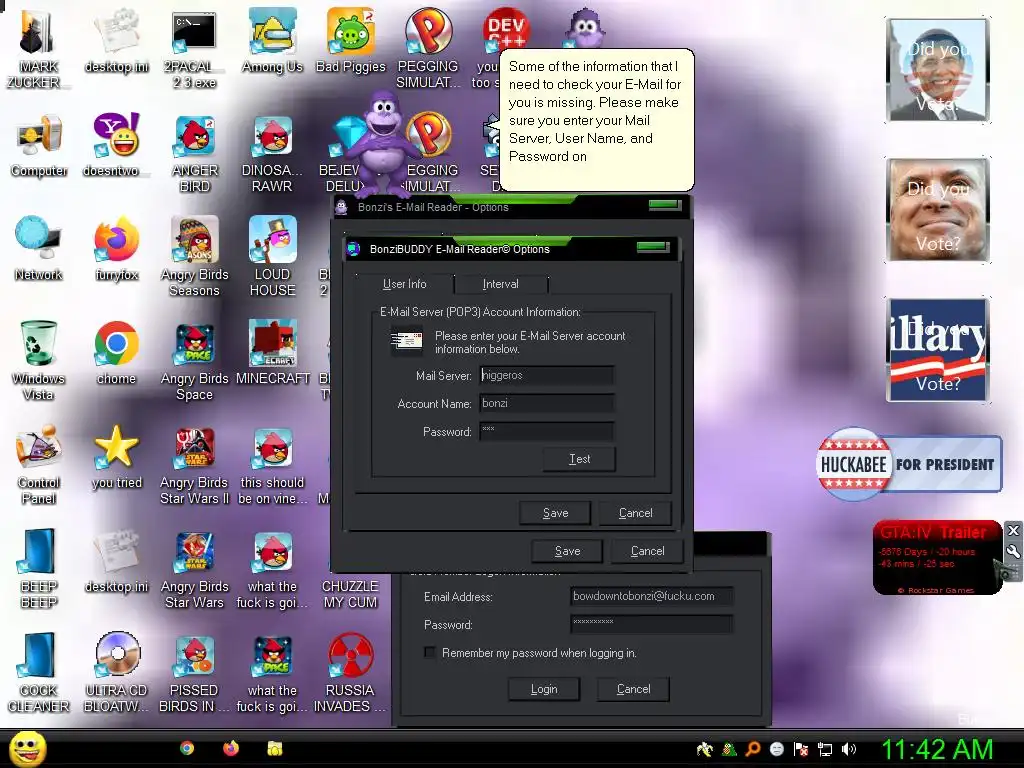Open the Bad Piggies desktop icon

tap(351, 40)
